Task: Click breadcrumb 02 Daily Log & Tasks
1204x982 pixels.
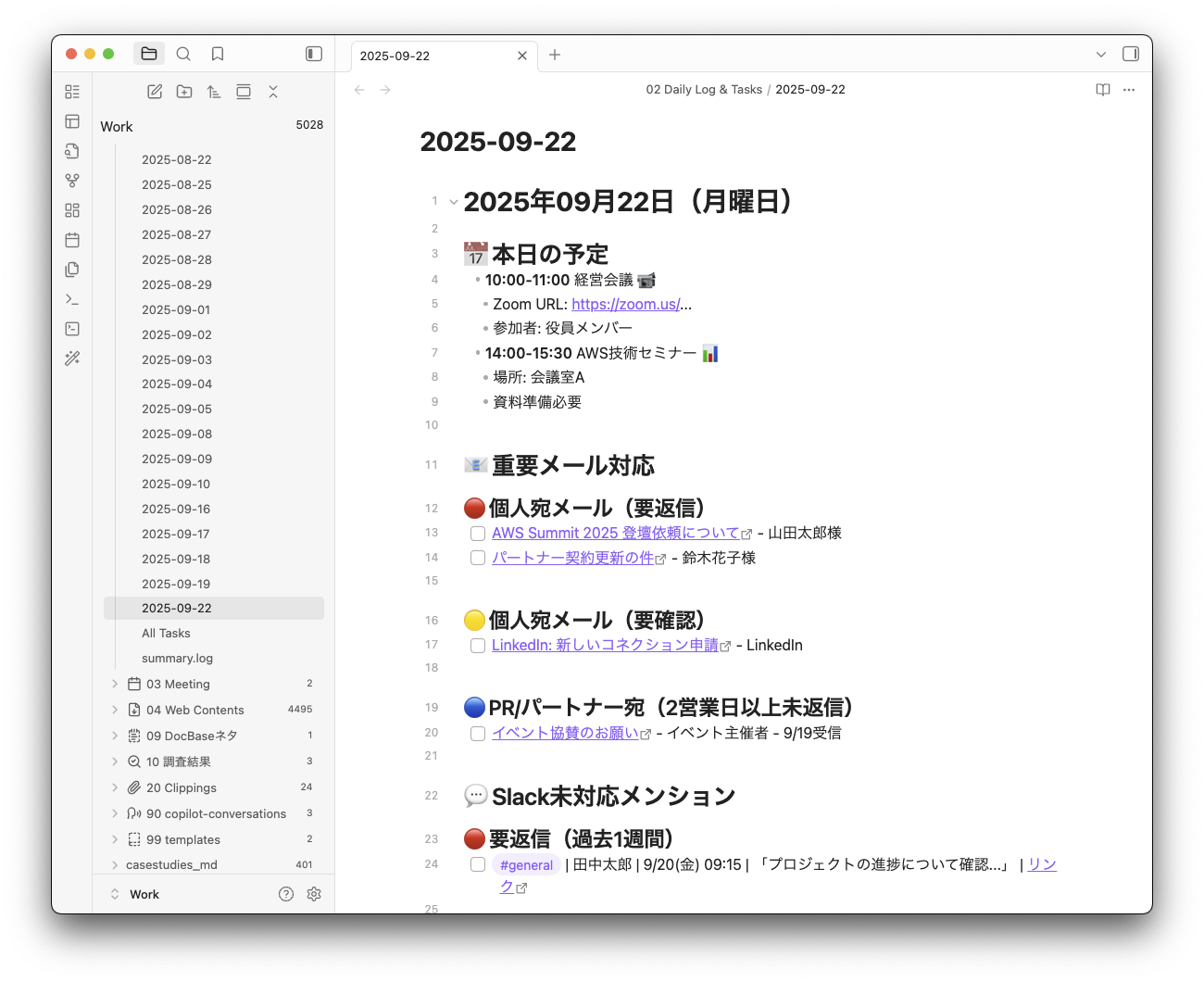Action: tap(704, 90)
